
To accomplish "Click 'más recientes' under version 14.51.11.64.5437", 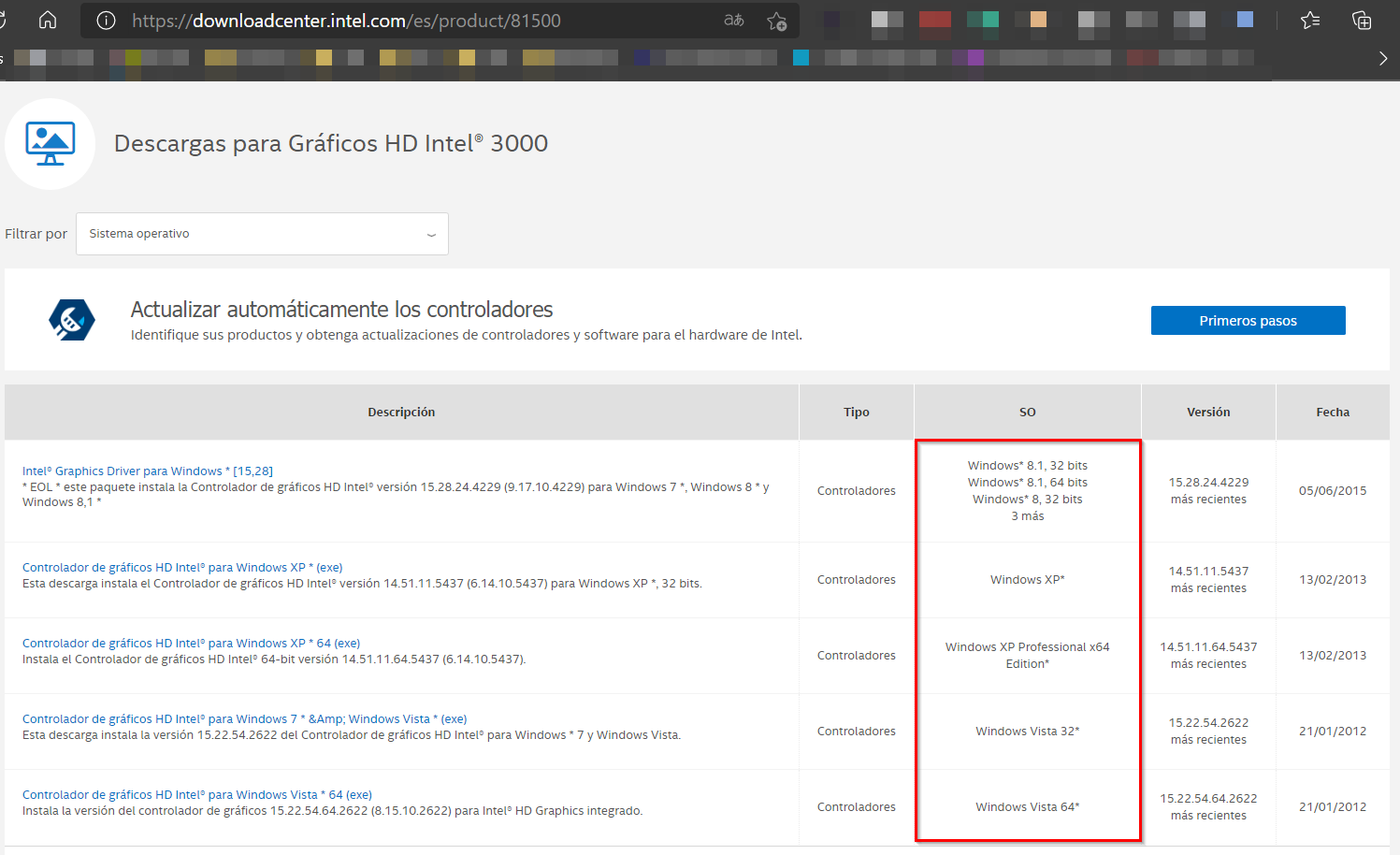I will [x=1208, y=664].
